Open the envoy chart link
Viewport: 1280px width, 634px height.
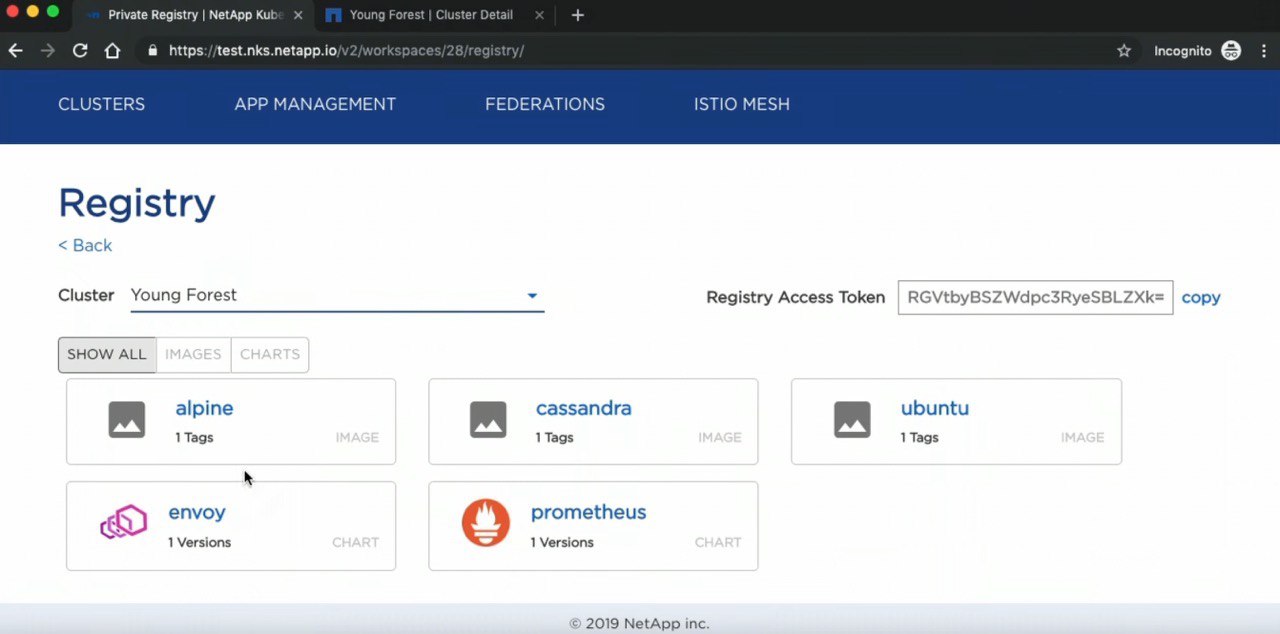click(x=197, y=512)
